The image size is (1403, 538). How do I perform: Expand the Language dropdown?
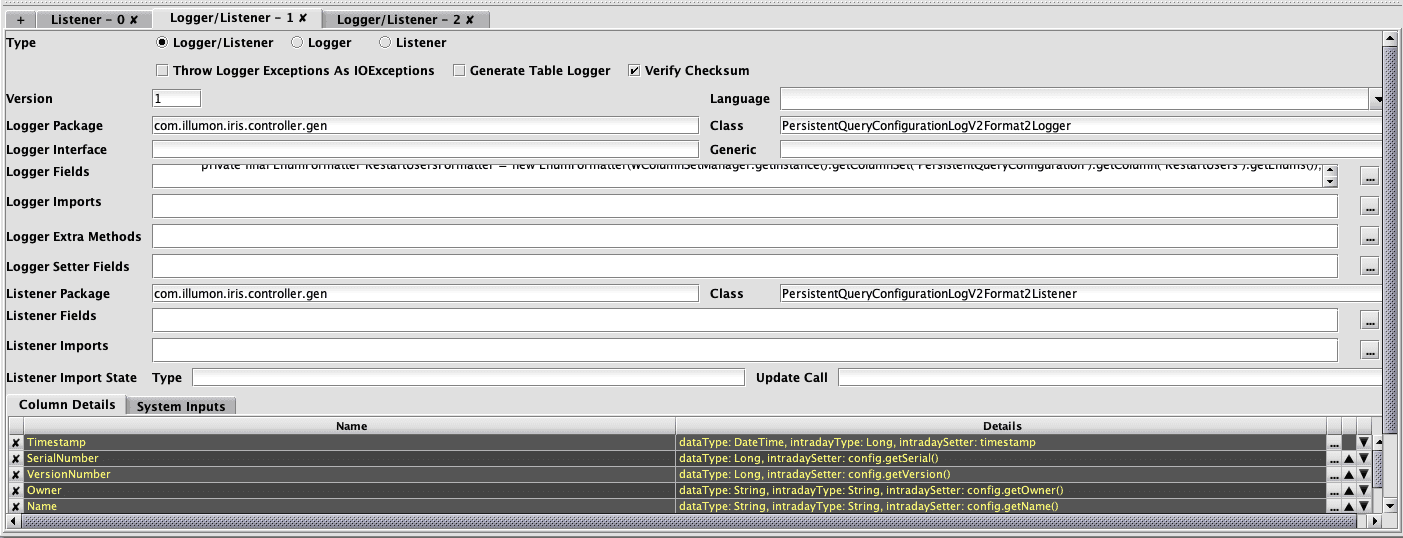[1376, 99]
